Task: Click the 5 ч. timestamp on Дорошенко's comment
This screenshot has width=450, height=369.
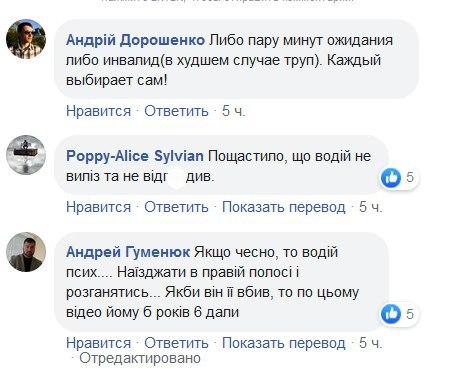Action: pos(234,111)
